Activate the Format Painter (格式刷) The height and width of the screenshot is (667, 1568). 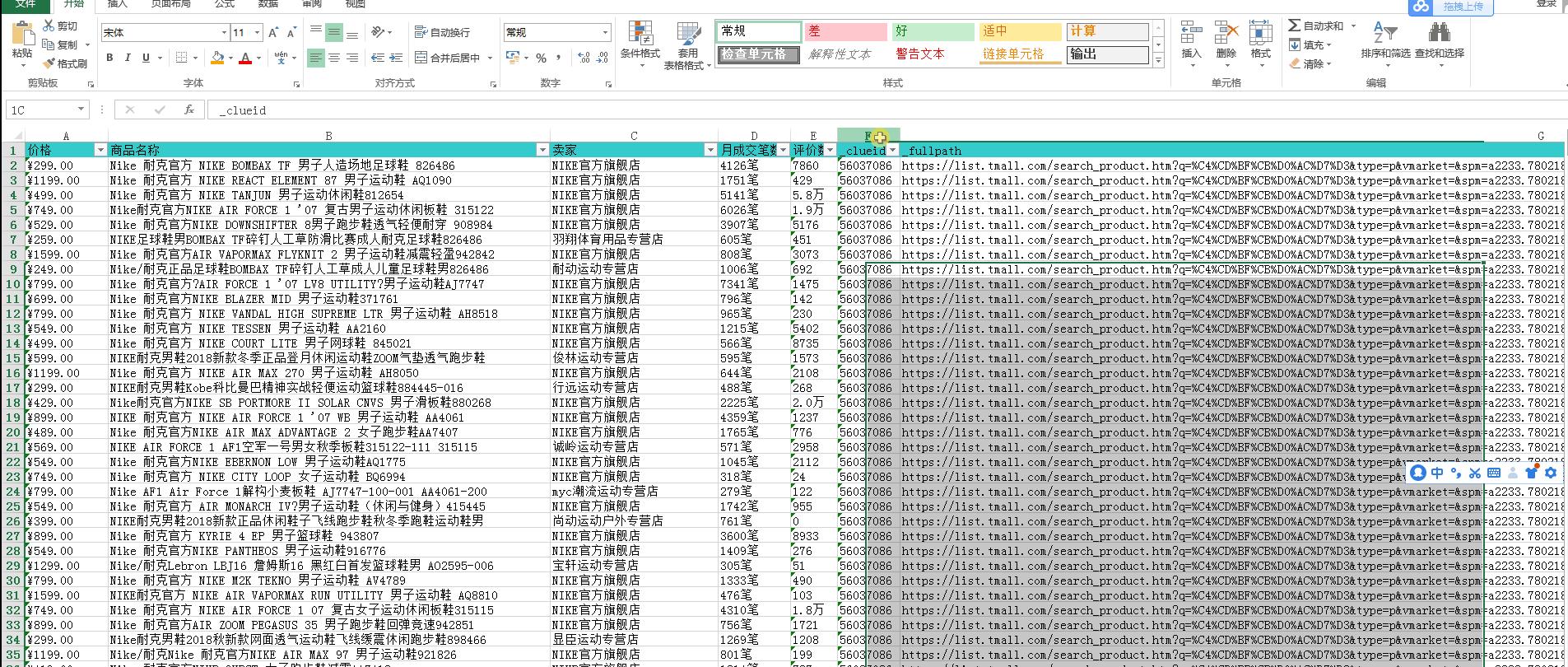click(x=65, y=63)
